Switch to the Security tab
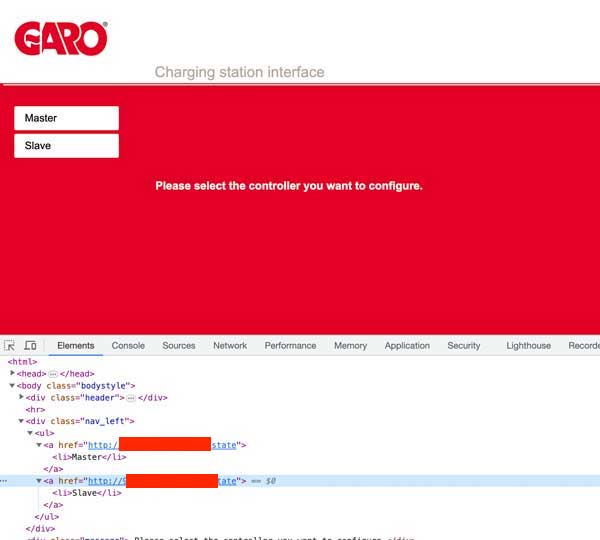 pos(464,346)
